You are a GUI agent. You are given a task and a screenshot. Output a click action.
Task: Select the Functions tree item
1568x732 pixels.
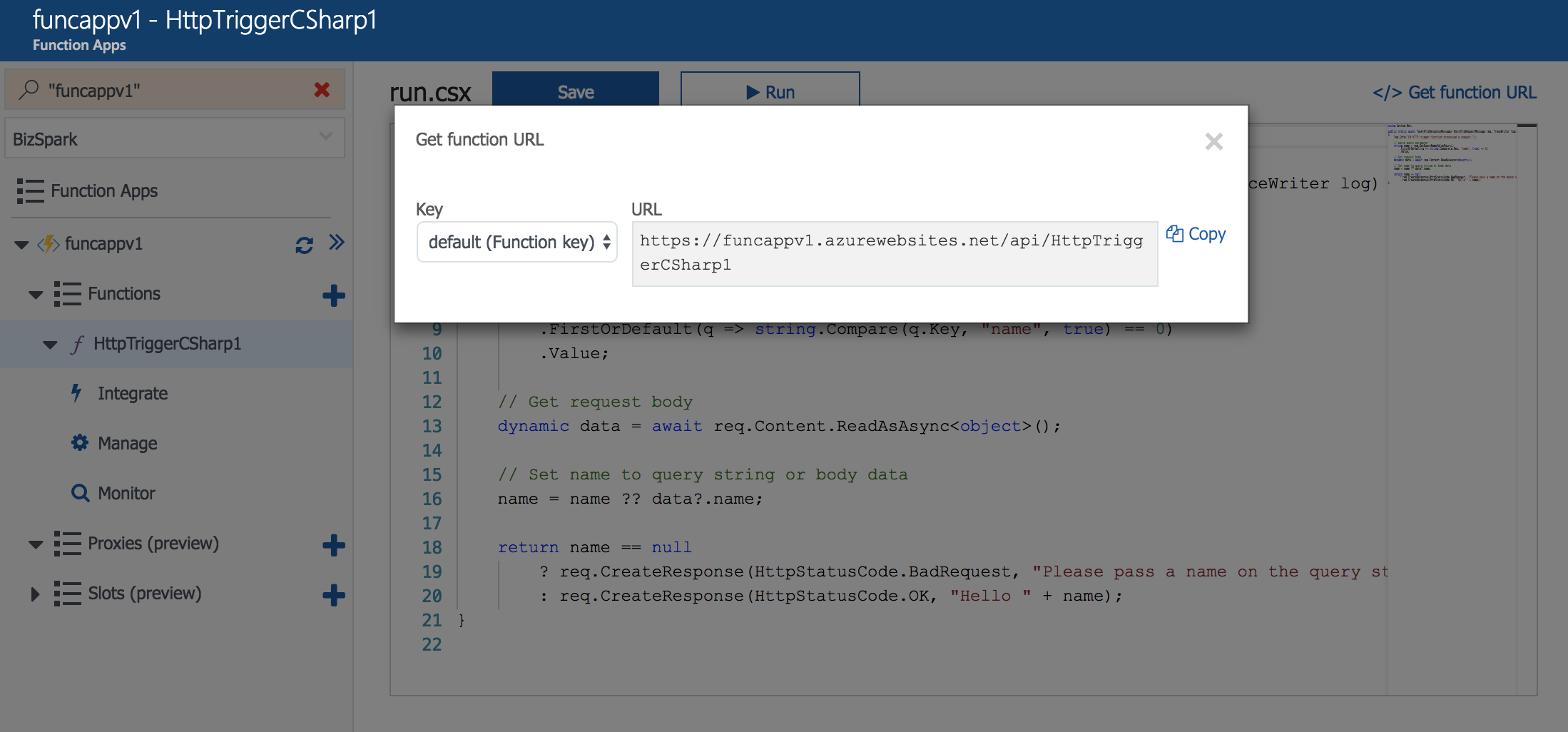pyautogui.click(x=124, y=294)
